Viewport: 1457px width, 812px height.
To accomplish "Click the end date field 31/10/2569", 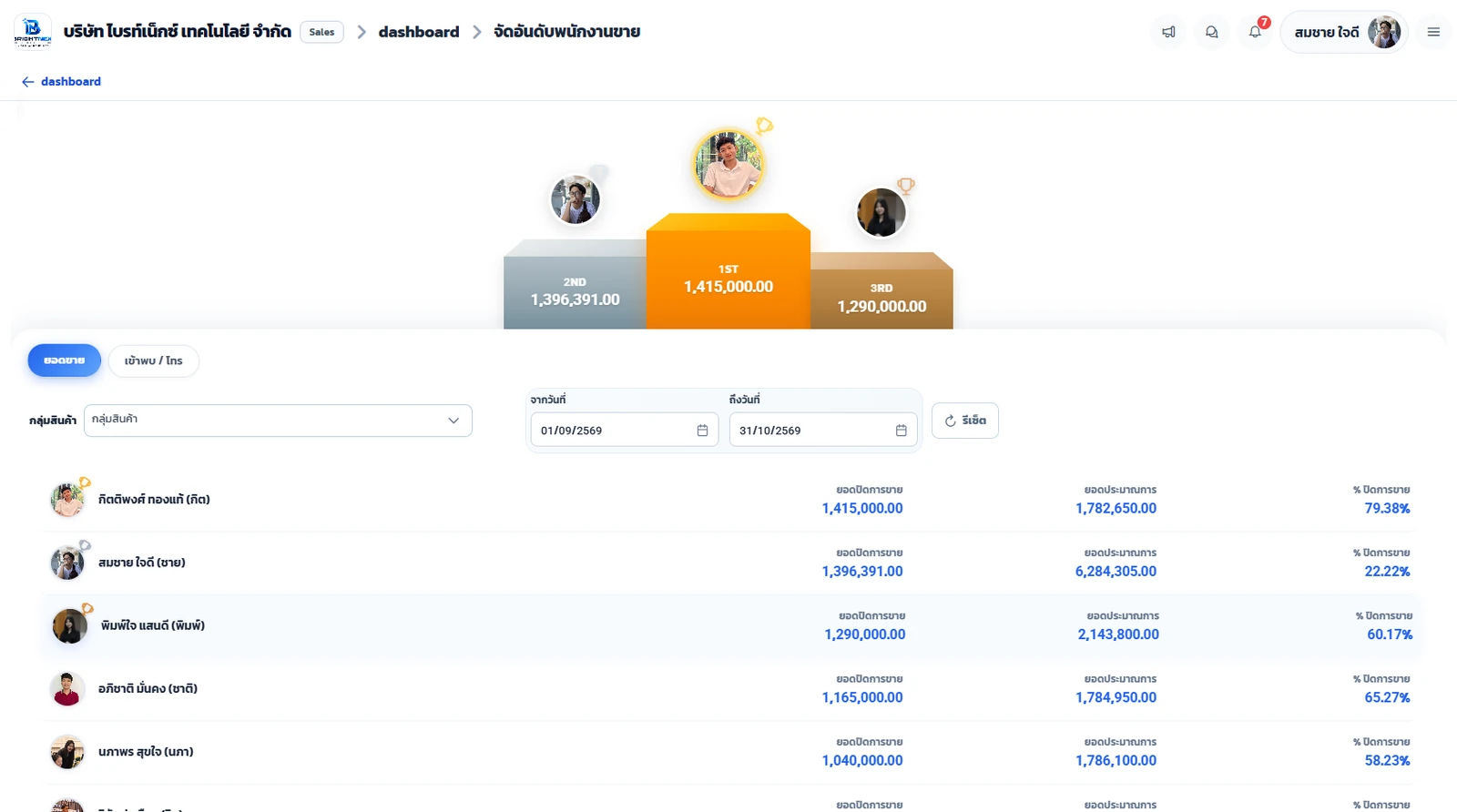I will pos(823,431).
